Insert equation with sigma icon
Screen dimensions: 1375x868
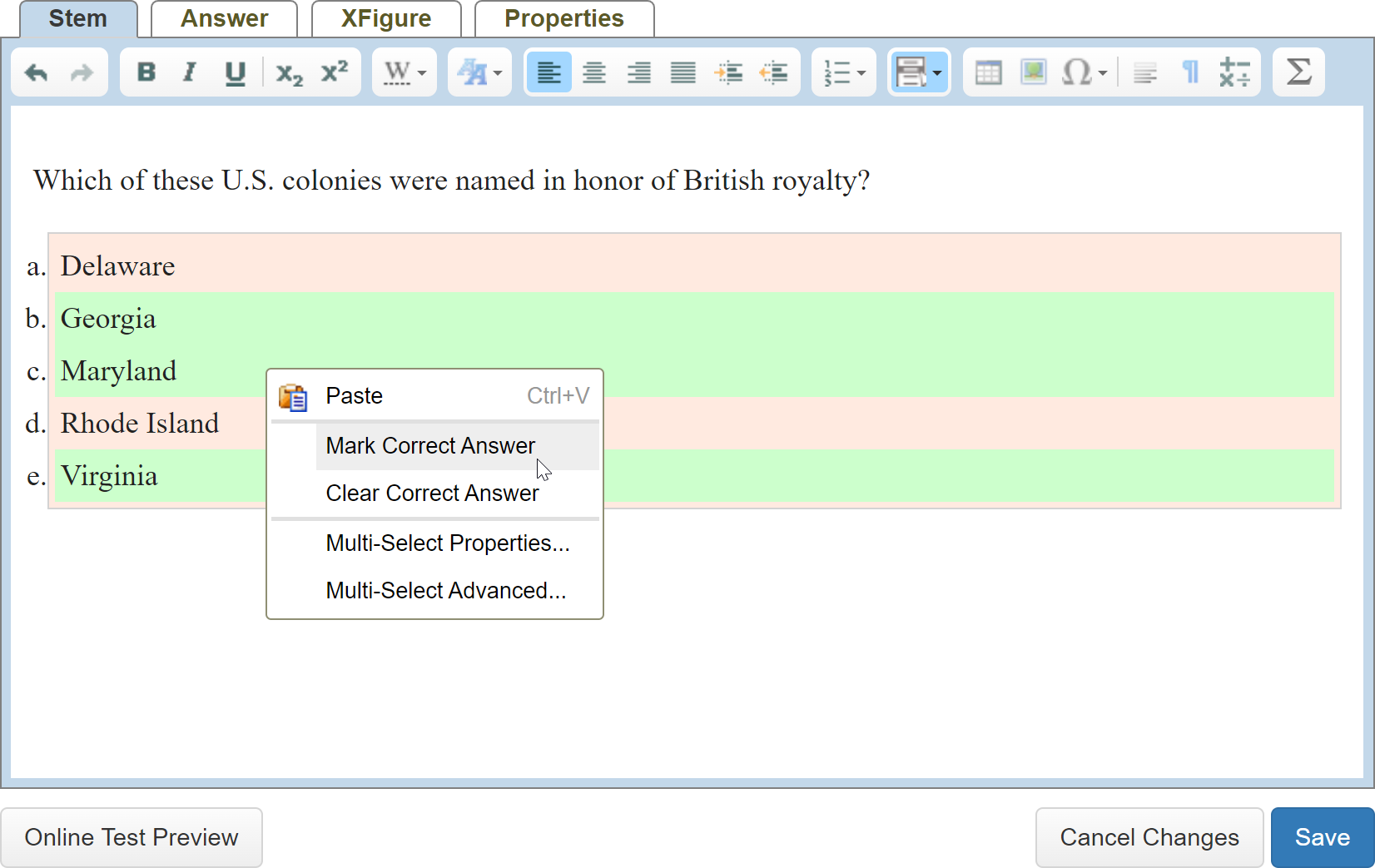pos(1298,72)
